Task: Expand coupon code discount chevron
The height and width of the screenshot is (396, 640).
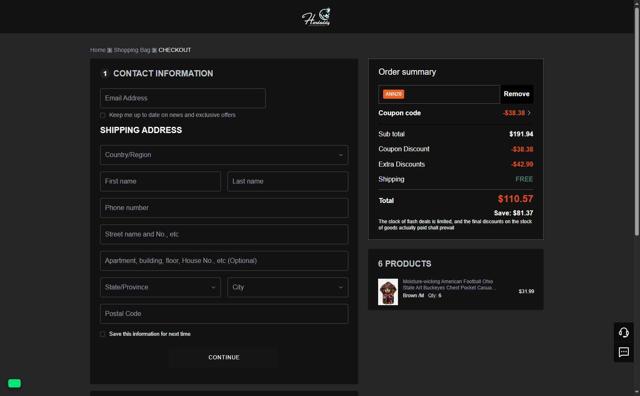Action: tap(529, 113)
